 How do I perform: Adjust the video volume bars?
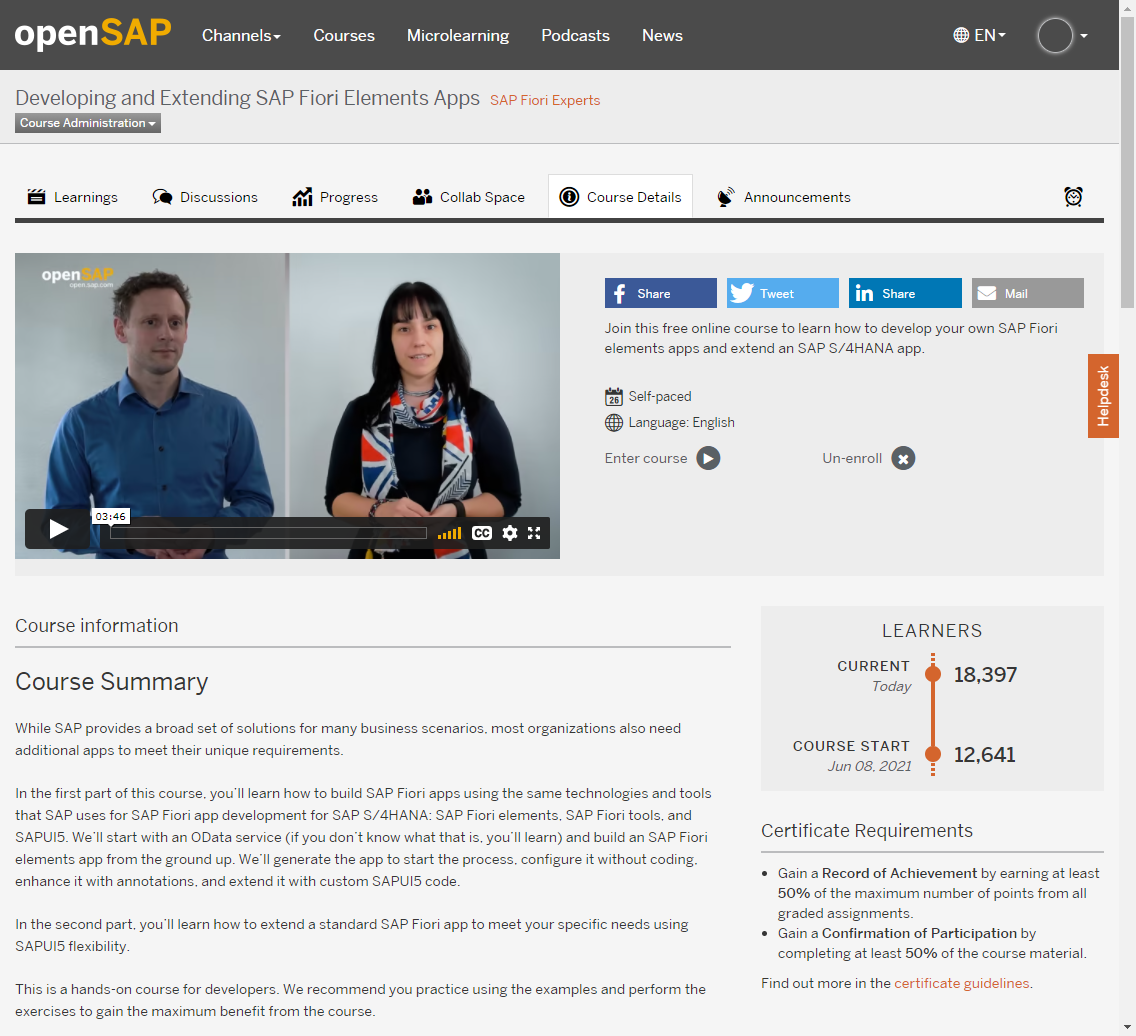(x=449, y=533)
